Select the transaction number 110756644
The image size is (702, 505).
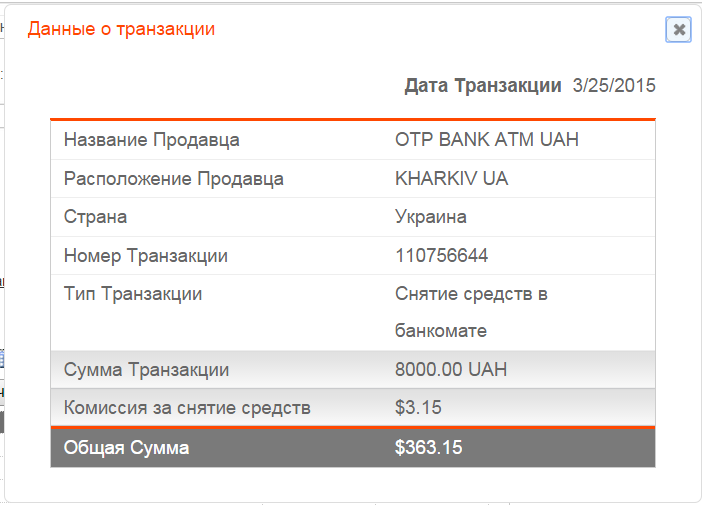[x=442, y=256]
